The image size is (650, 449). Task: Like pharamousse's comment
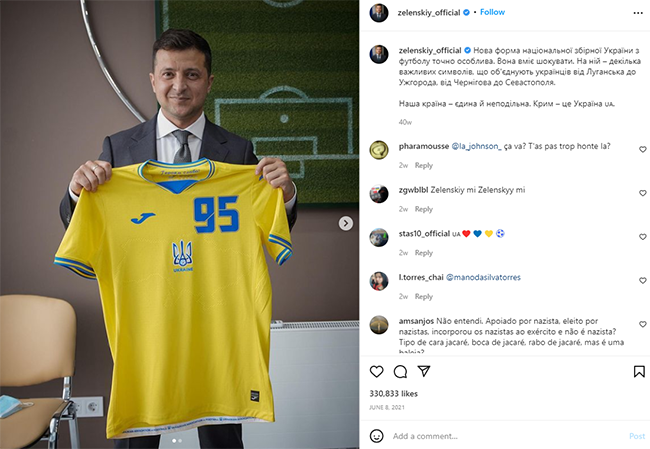pyautogui.click(x=643, y=149)
